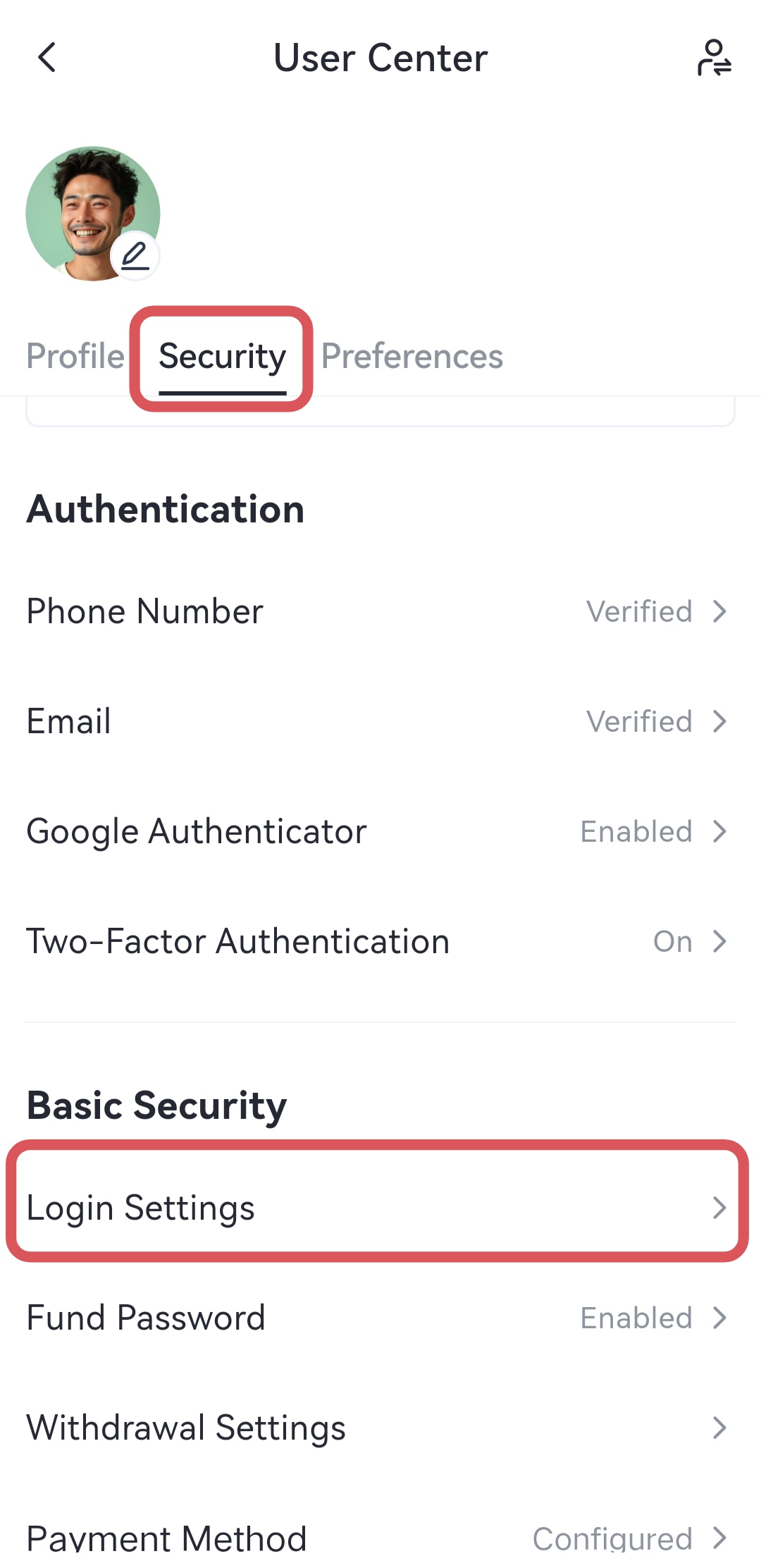
Task: Open Phone Number settings
Action: [145, 611]
